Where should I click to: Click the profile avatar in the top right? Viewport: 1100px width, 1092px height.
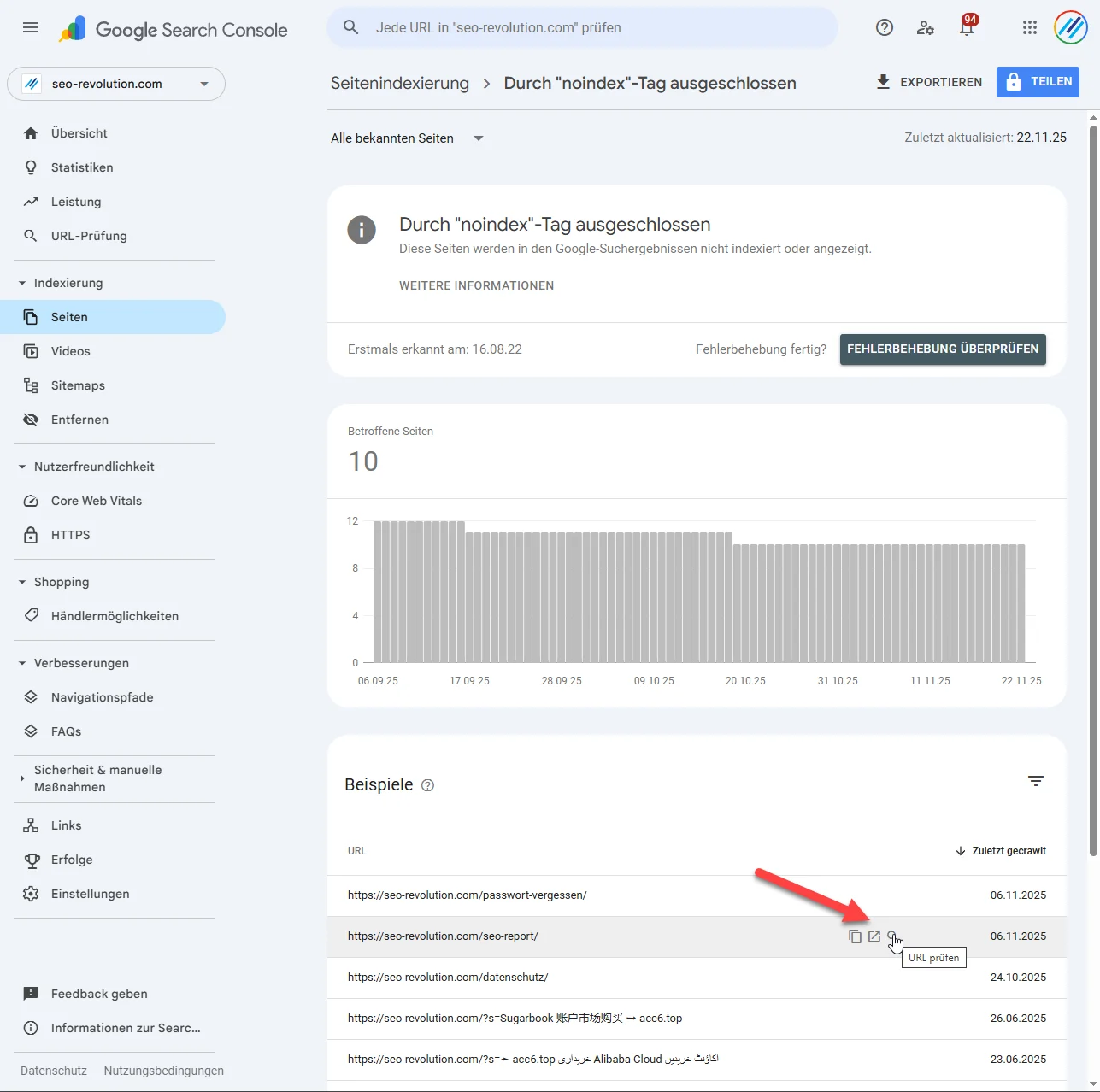point(1070,27)
